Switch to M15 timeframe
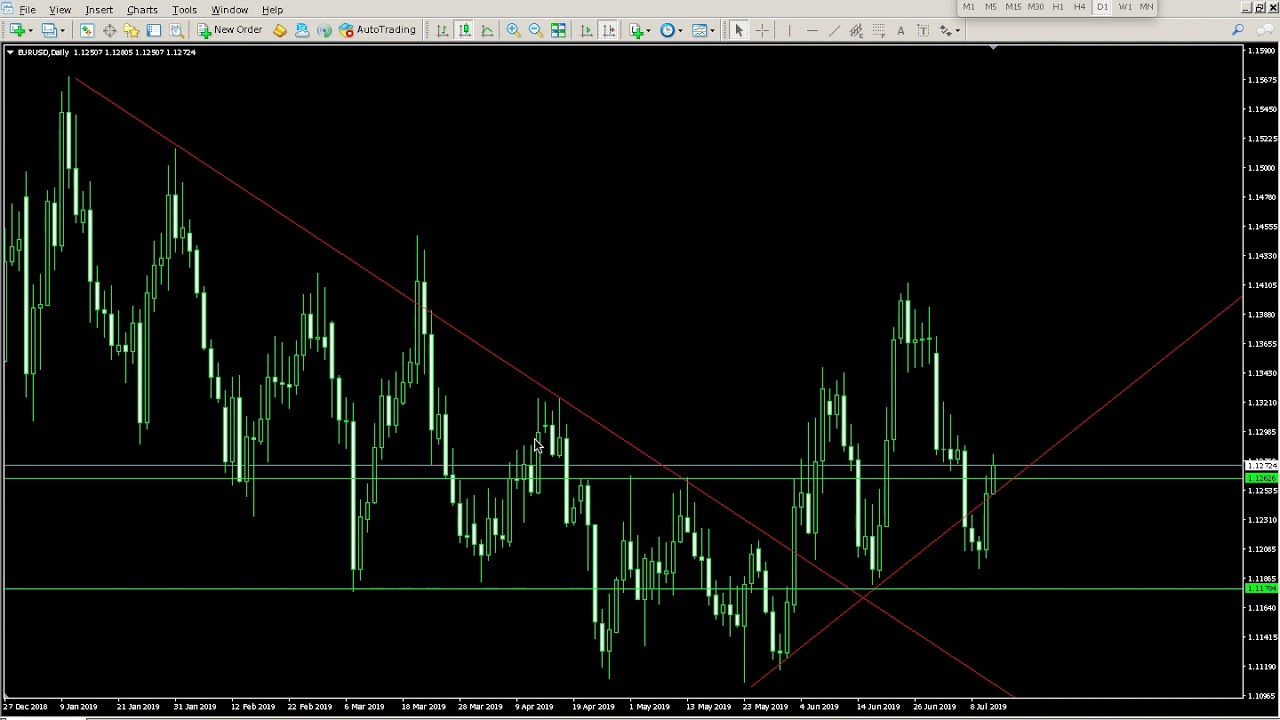The image size is (1280, 720). tap(1013, 7)
